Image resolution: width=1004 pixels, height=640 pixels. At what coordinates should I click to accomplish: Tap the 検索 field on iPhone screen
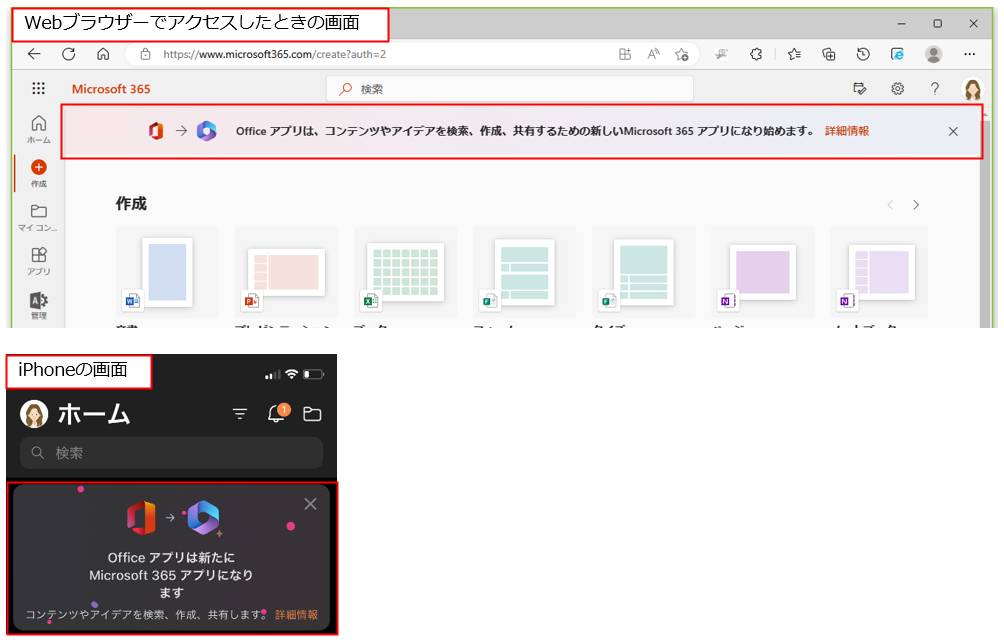[x=172, y=453]
